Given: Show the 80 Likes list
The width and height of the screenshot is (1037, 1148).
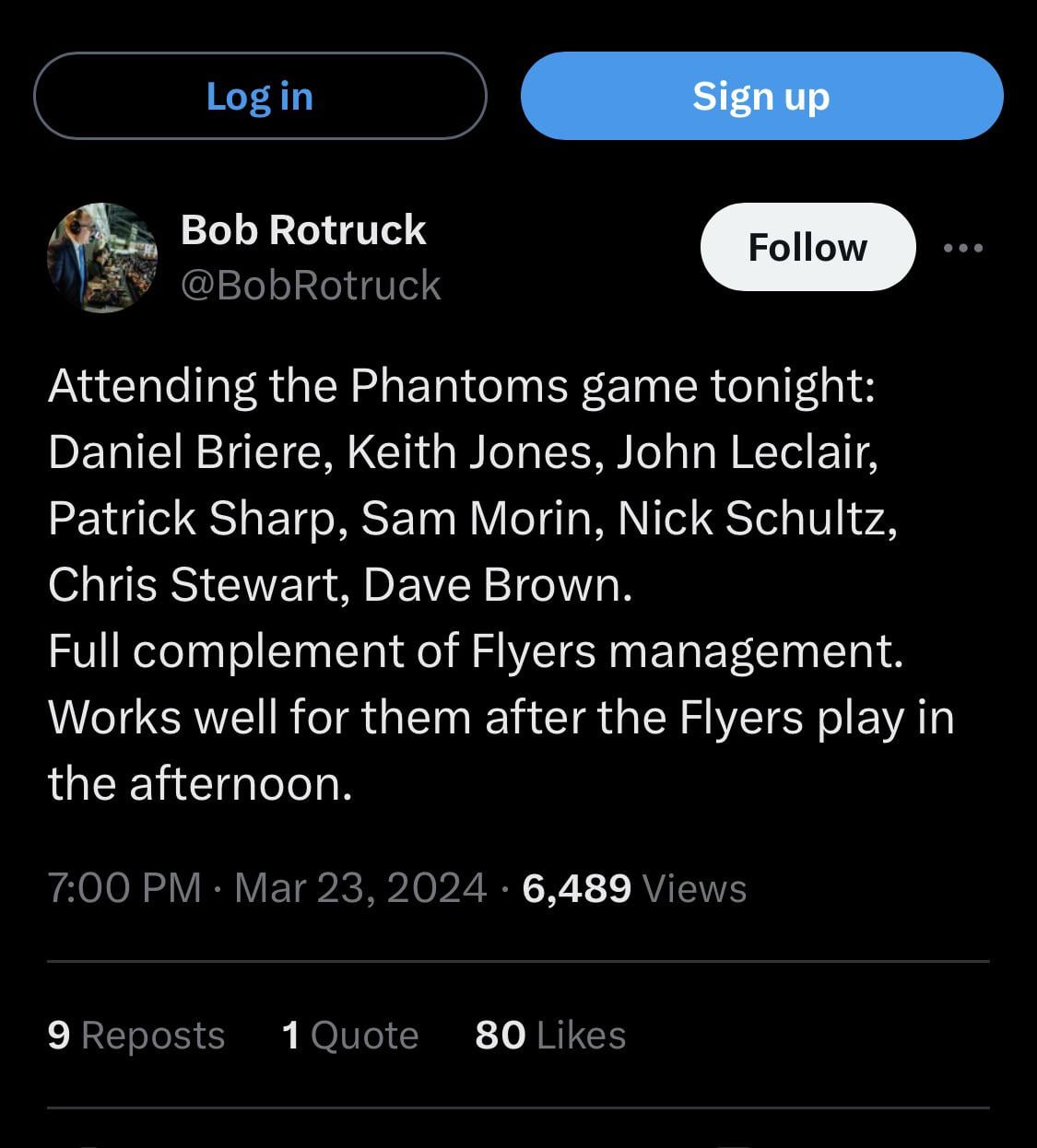Looking at the screenshot, I should point(550,1035).
